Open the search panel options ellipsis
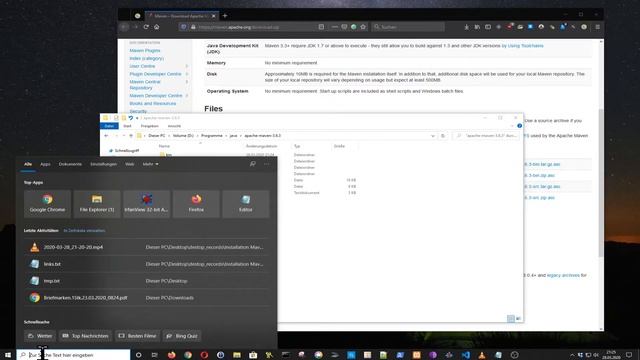640x360 pixels. coord(267,164)
